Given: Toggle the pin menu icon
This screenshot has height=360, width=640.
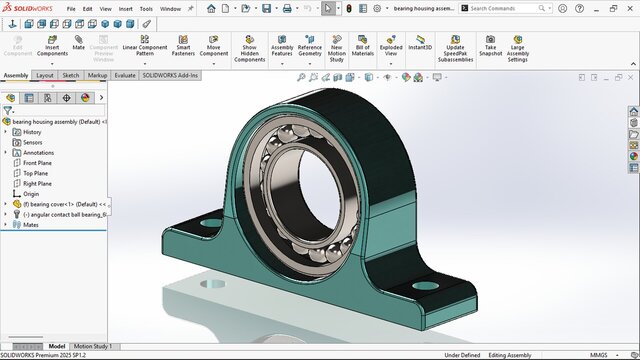Looking at the screenshot, I should (191, 8).
